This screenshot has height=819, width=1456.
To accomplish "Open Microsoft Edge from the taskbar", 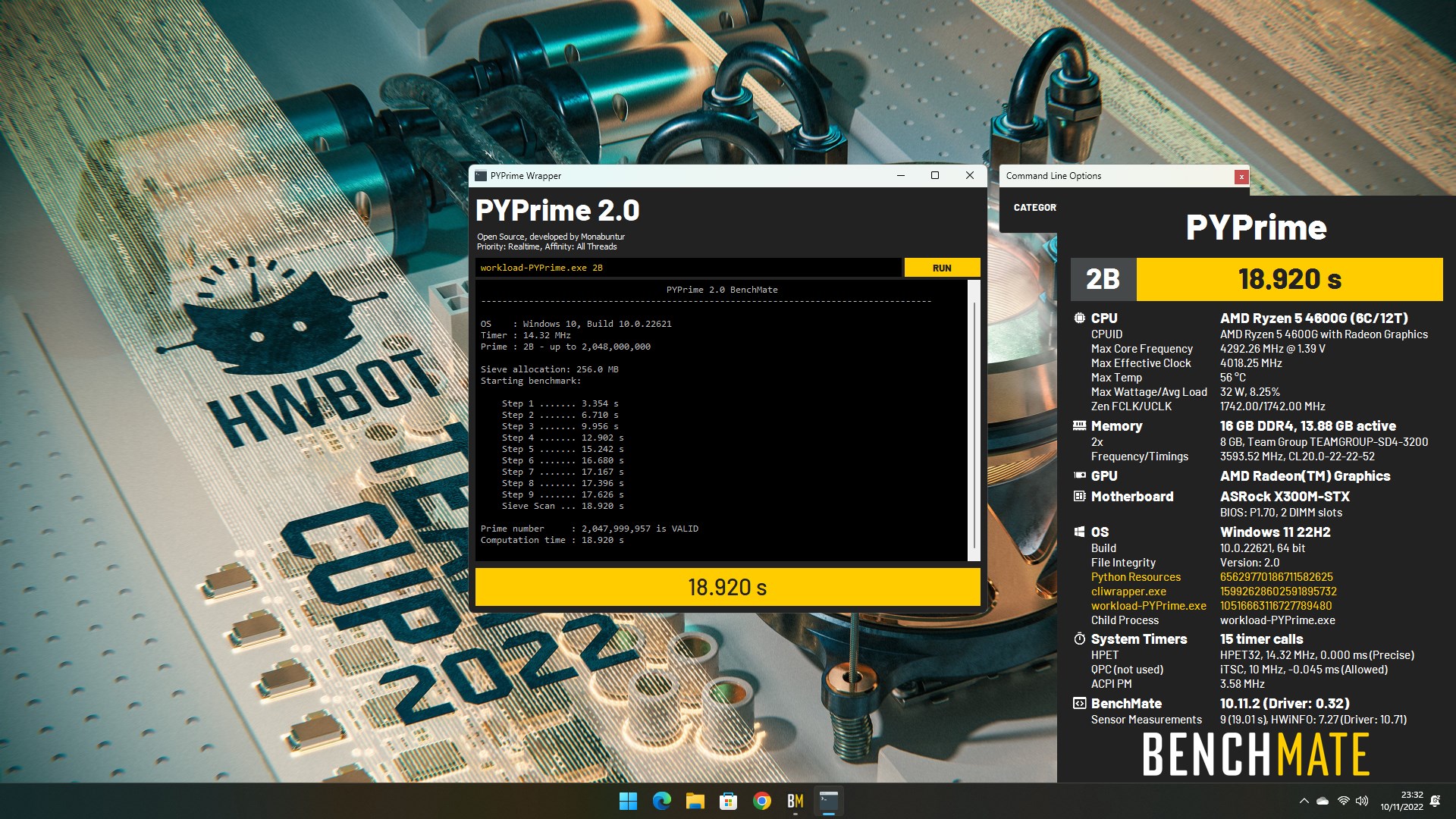I will click(x=661, y=801).
